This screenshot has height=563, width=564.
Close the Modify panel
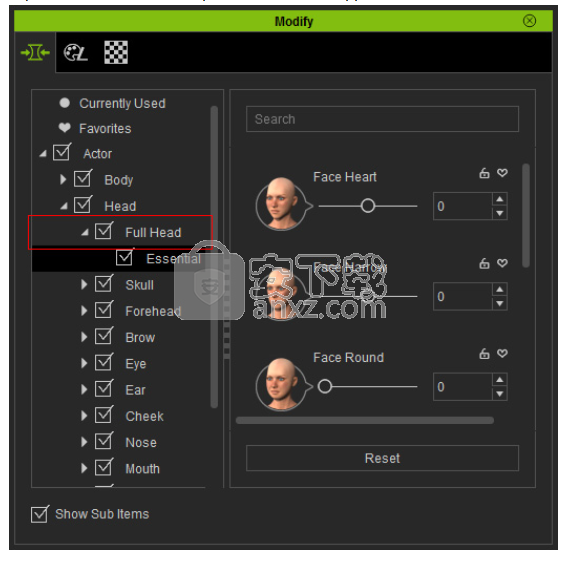coord(529,21)
